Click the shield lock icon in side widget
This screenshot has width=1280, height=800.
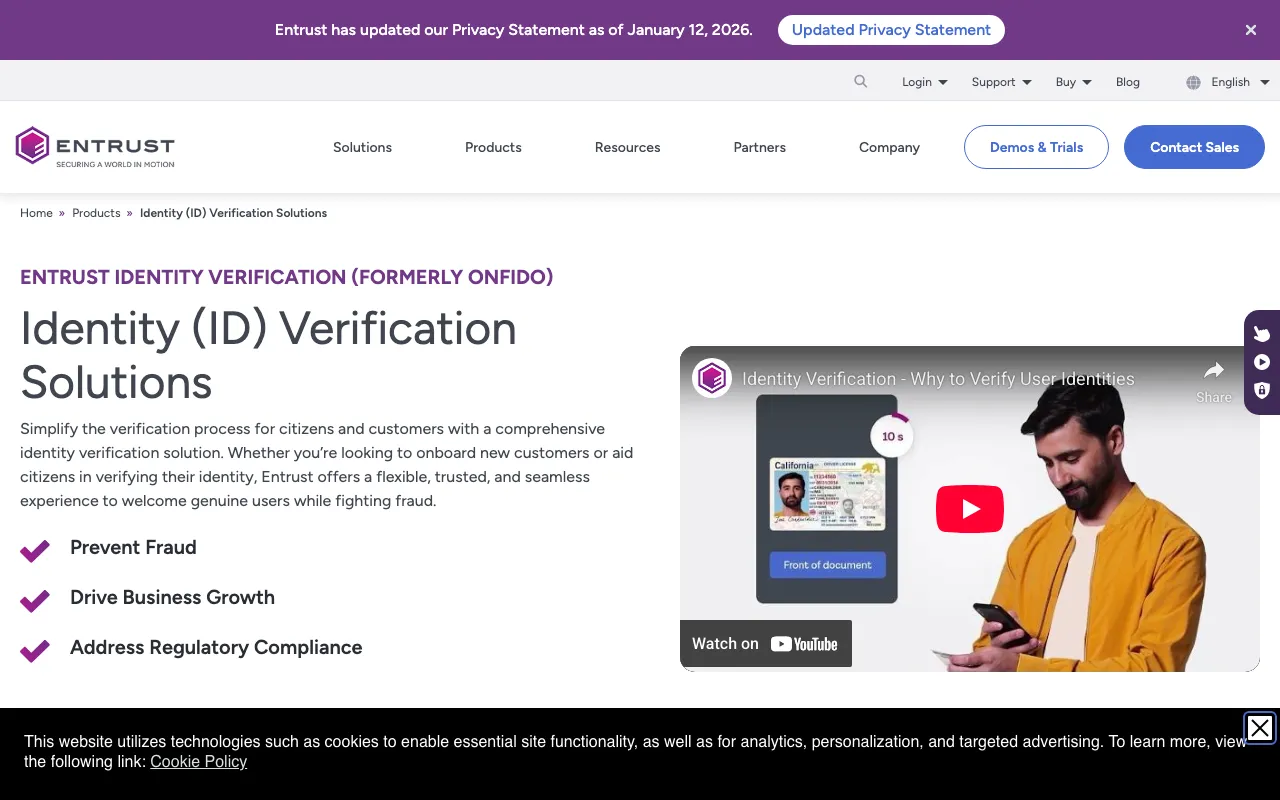click(x=1262, y=390)
